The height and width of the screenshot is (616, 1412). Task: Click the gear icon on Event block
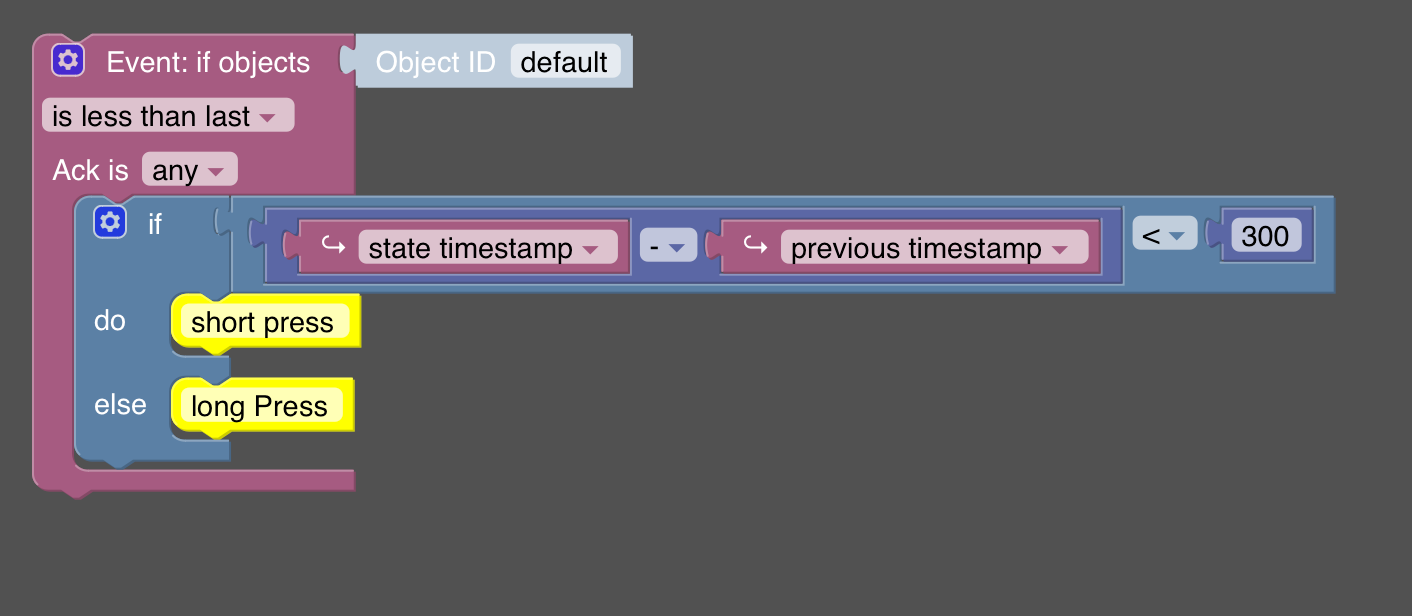click(68, 61)
